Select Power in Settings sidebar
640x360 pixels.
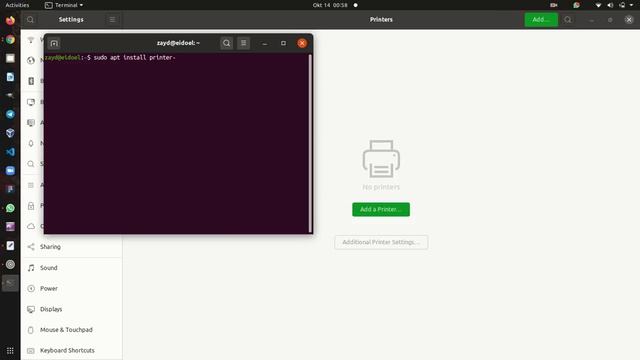click(x=71, y=288)
